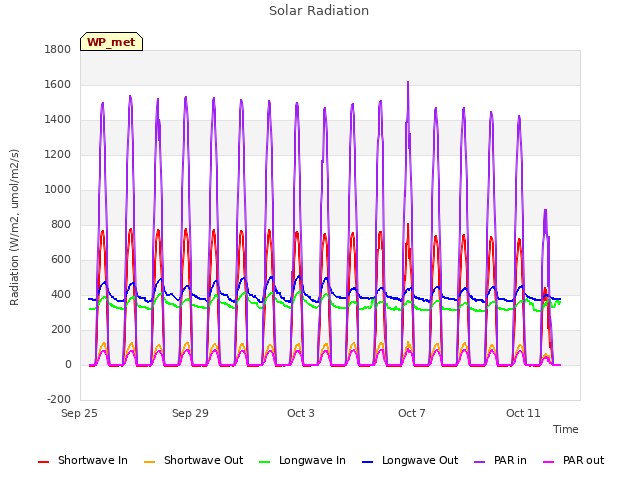Click the 1200 y-axis tick label
This screenshot has width=640, height=480.
58,155
